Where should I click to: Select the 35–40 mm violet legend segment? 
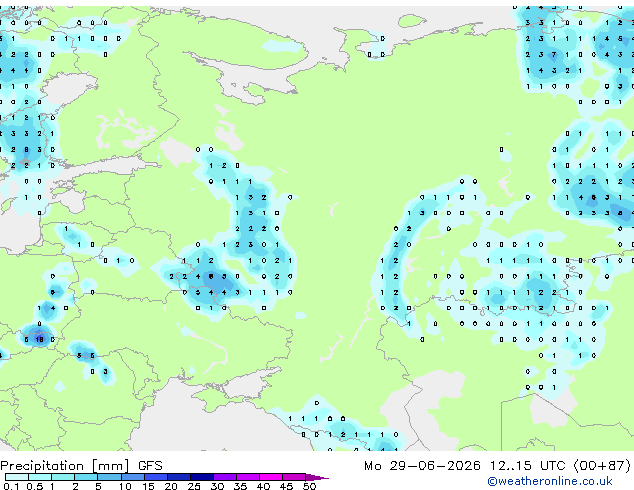click(x=248, y=477)
